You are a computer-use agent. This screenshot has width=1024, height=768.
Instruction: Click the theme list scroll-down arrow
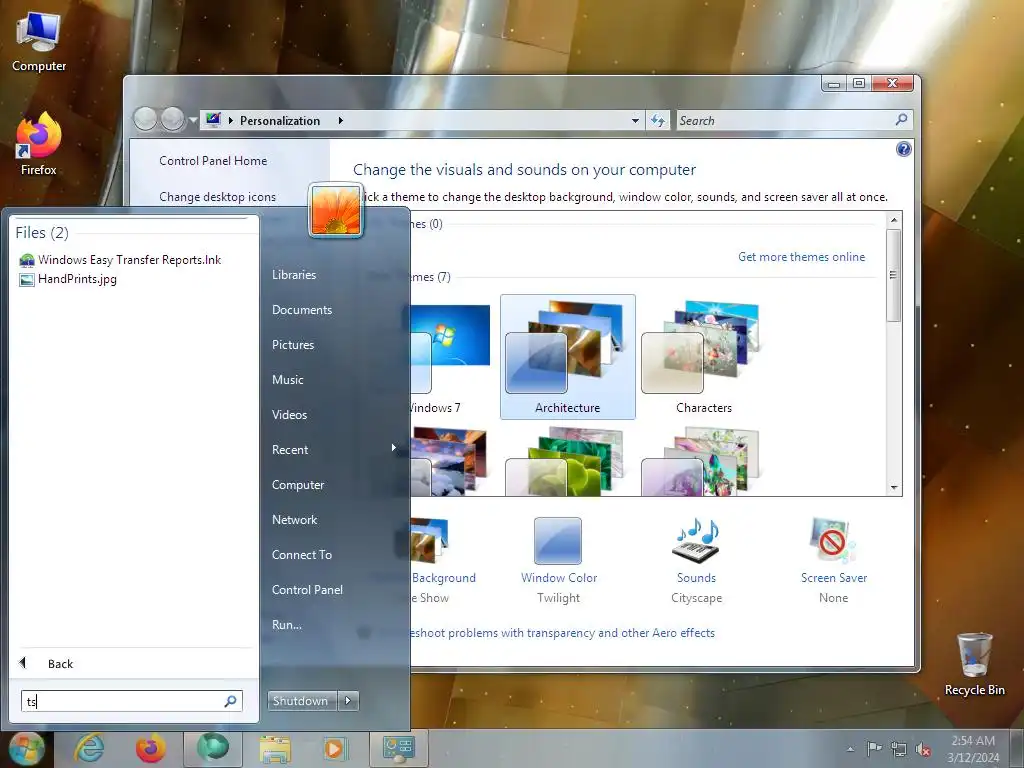pyautogui.click(x=894, y=488)
